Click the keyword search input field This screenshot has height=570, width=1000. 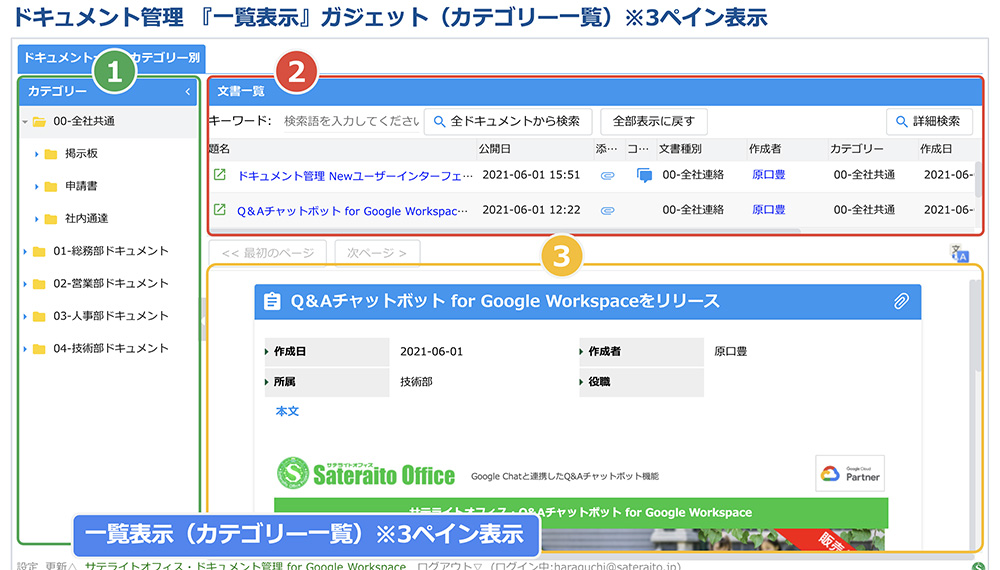coord(350,121)
